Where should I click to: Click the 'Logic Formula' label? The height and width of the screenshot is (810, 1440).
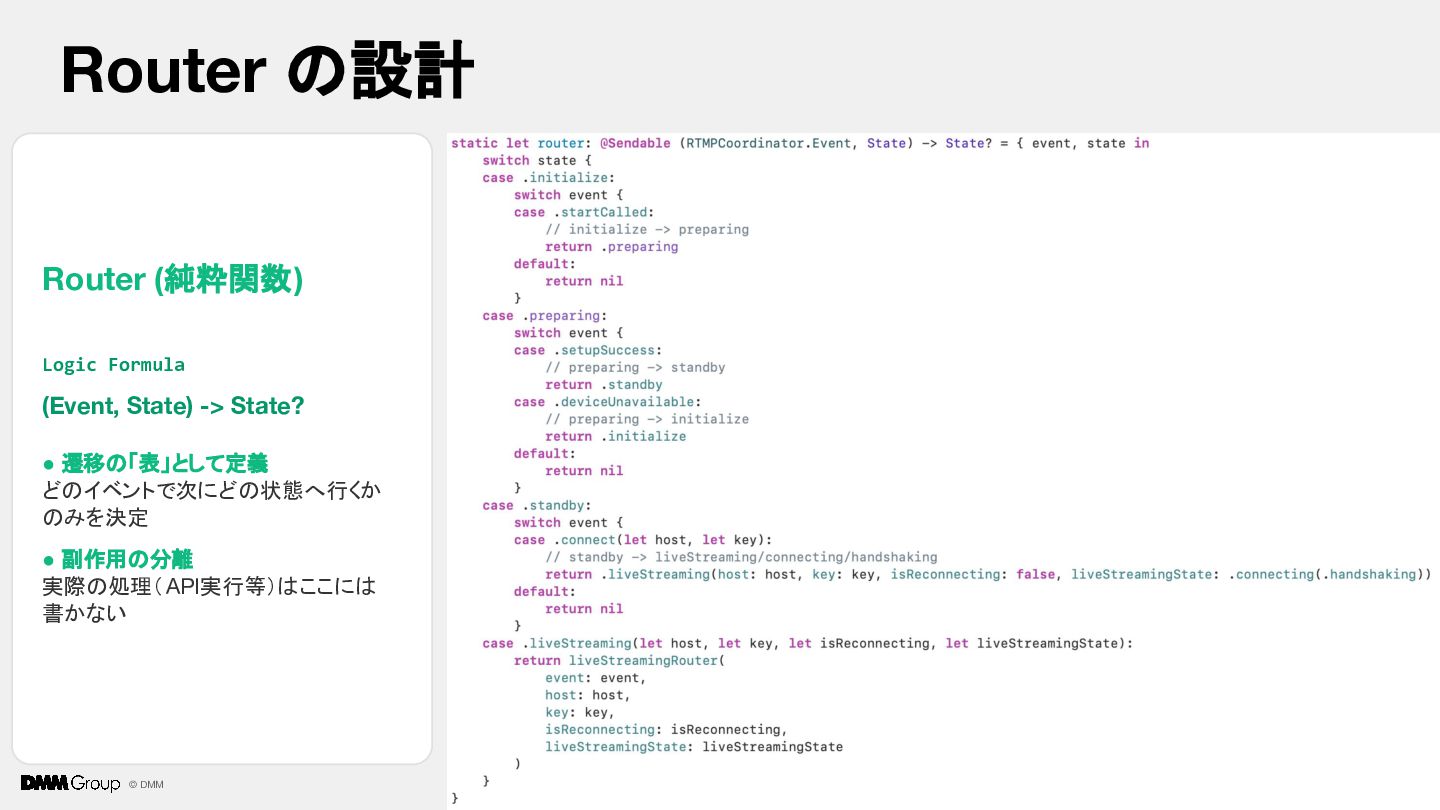[x=113, y=364]
